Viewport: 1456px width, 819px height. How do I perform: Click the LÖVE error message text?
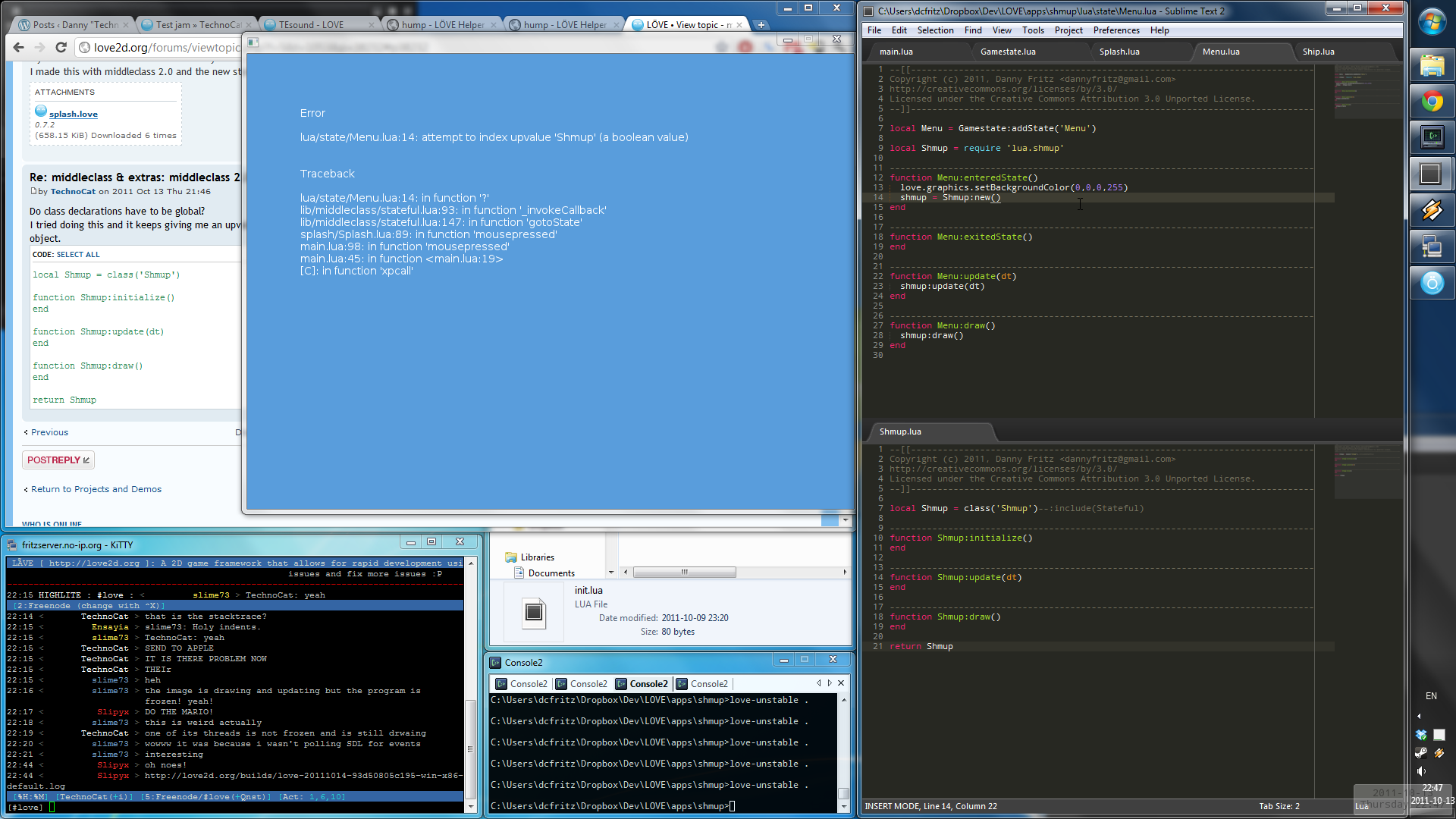tap(494, 137)
